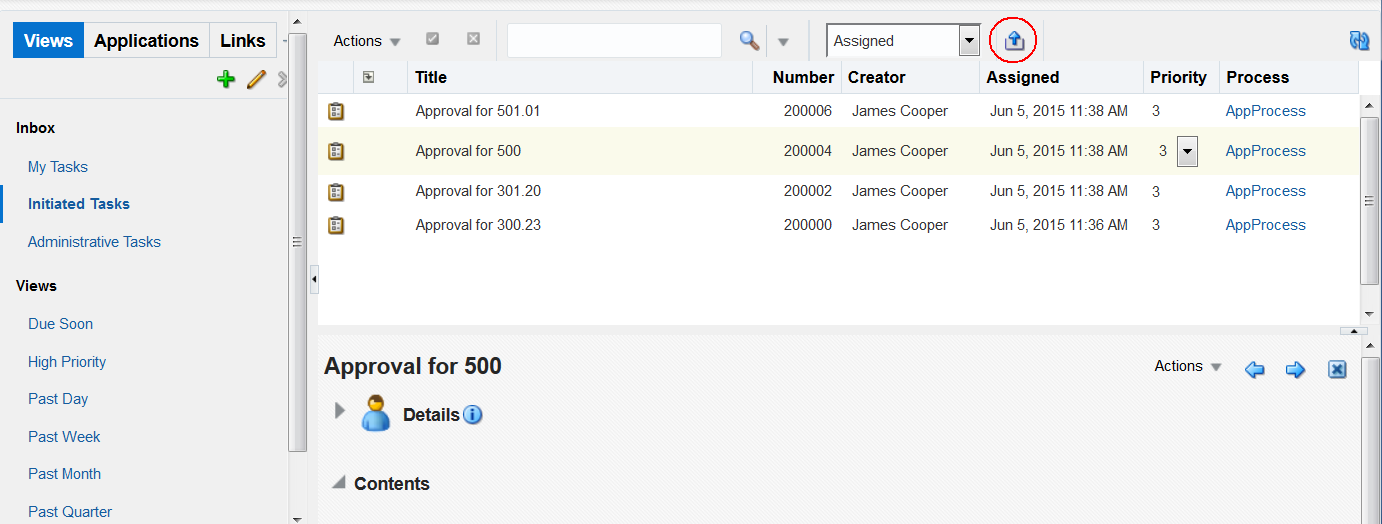
Task: Click the select-all column header icon
Action: click(x=368, y=77)
